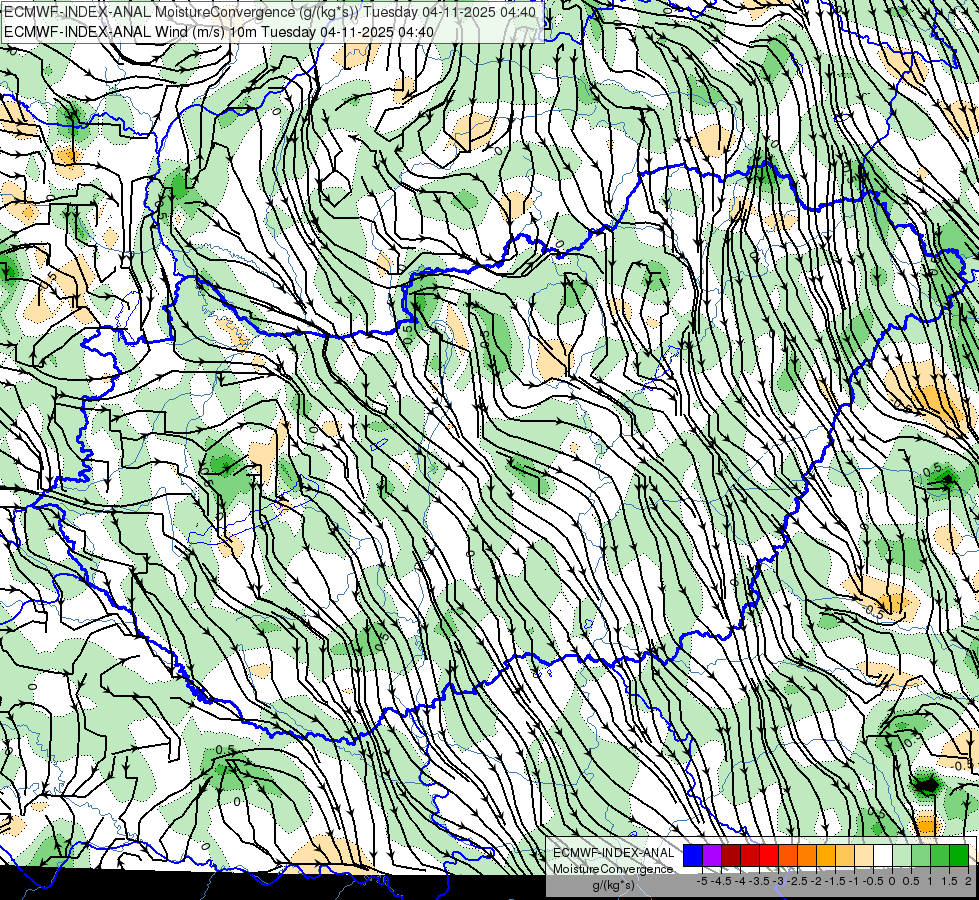Click the amber swatch between -2 and -1.5
Screen dimensions: 979x900
click(x=826, y=855)
